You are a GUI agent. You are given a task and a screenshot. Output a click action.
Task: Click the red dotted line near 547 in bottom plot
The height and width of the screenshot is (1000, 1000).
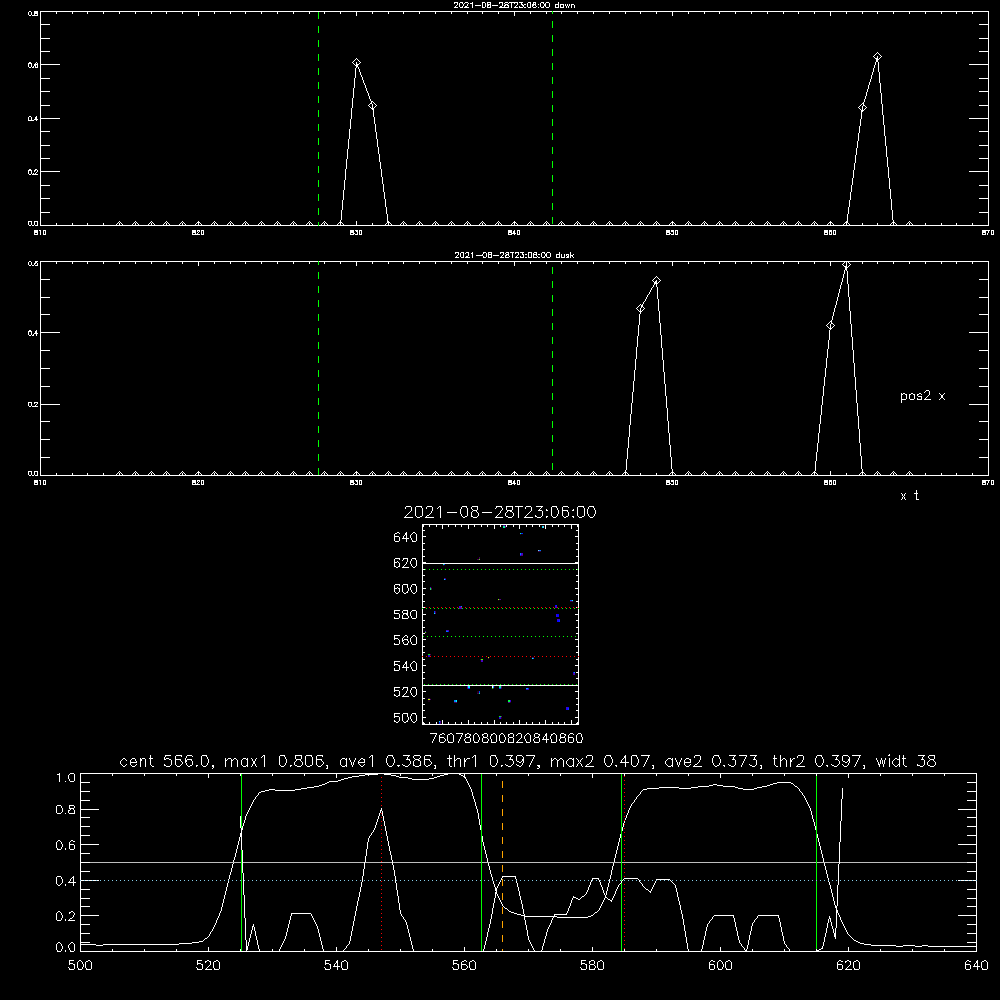(x=381, y=861)
